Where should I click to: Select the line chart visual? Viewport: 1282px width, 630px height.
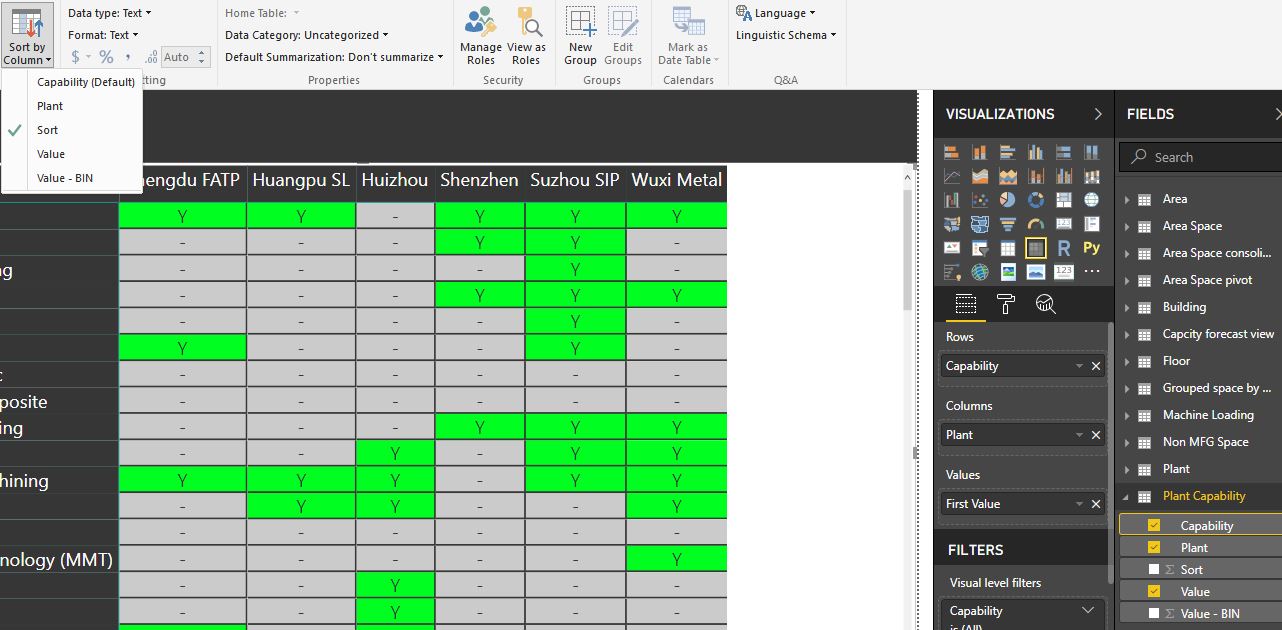pos(952,176)
